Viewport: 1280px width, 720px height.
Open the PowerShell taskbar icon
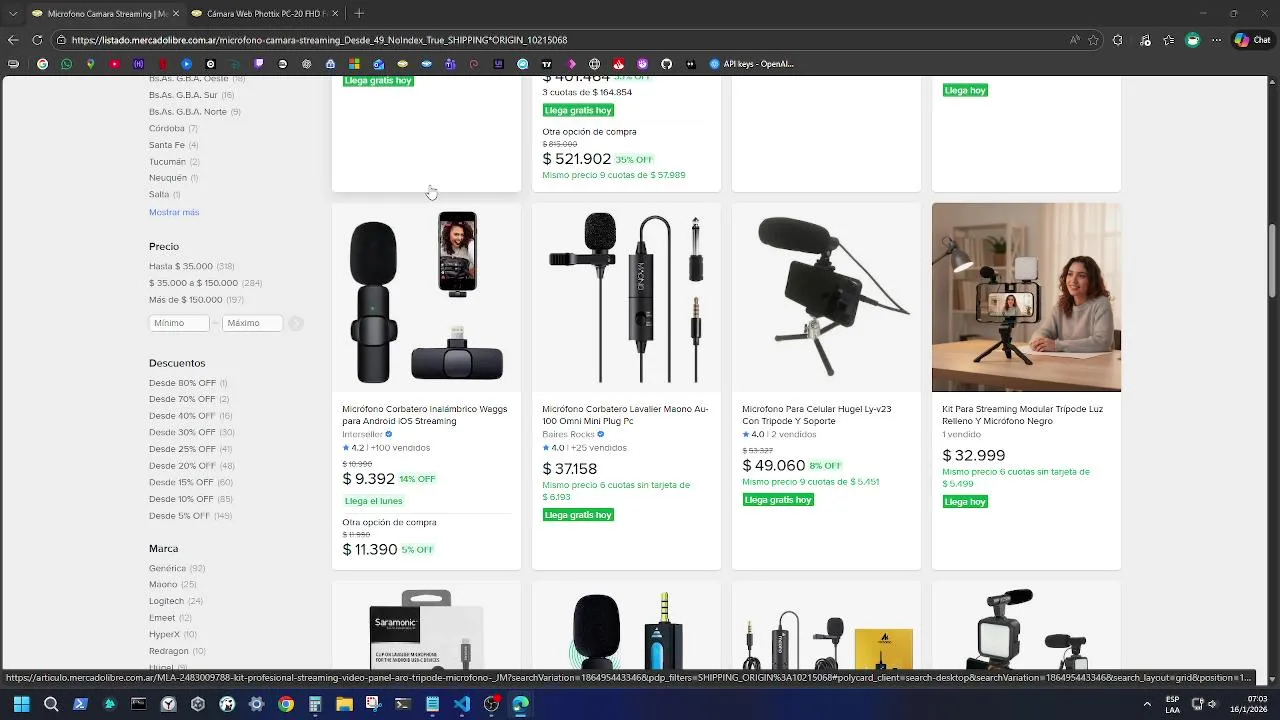80,704
